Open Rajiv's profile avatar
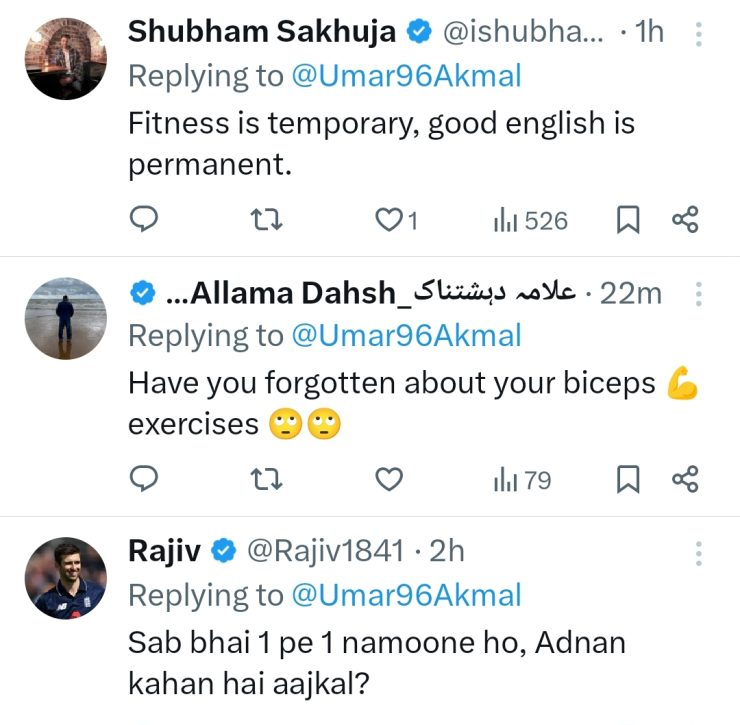Screen dimensions: 740x725 pos(66,578)
